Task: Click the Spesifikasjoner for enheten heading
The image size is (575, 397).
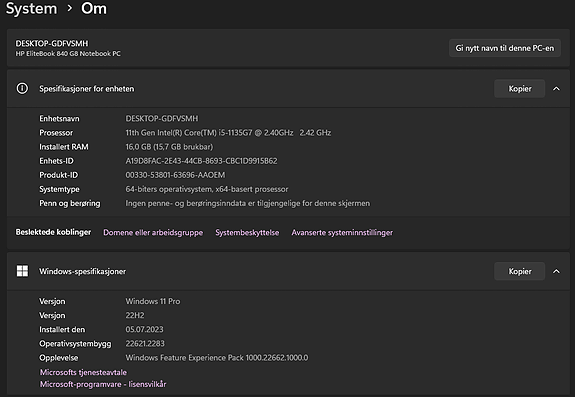Action: (87, 89)
